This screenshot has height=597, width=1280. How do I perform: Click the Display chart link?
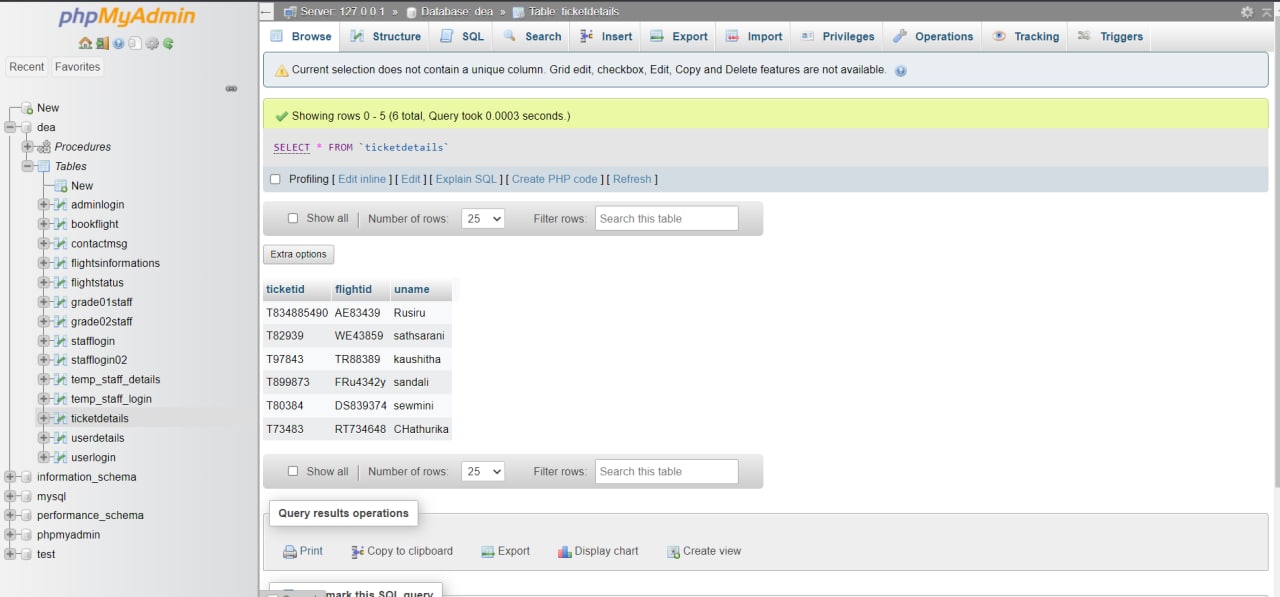tap(598, 551)
